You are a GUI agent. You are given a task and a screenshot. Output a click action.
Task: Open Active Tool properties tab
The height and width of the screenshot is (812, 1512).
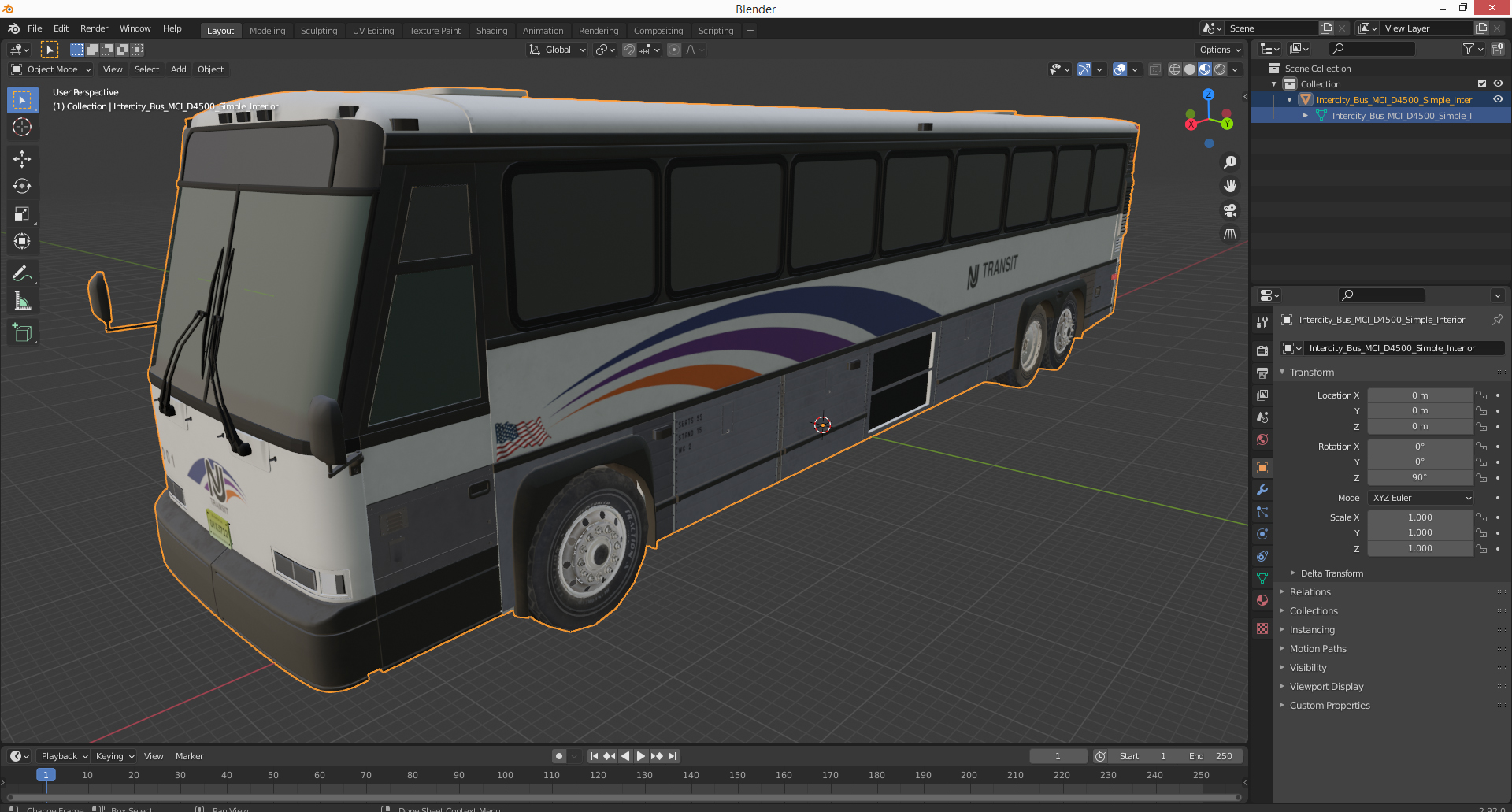[1262, 323]
